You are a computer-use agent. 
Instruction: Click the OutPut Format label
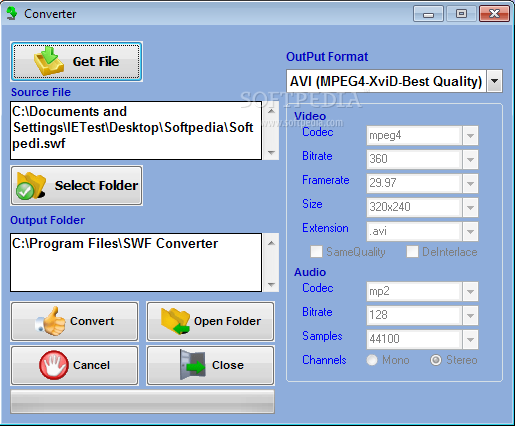point(327,57)
